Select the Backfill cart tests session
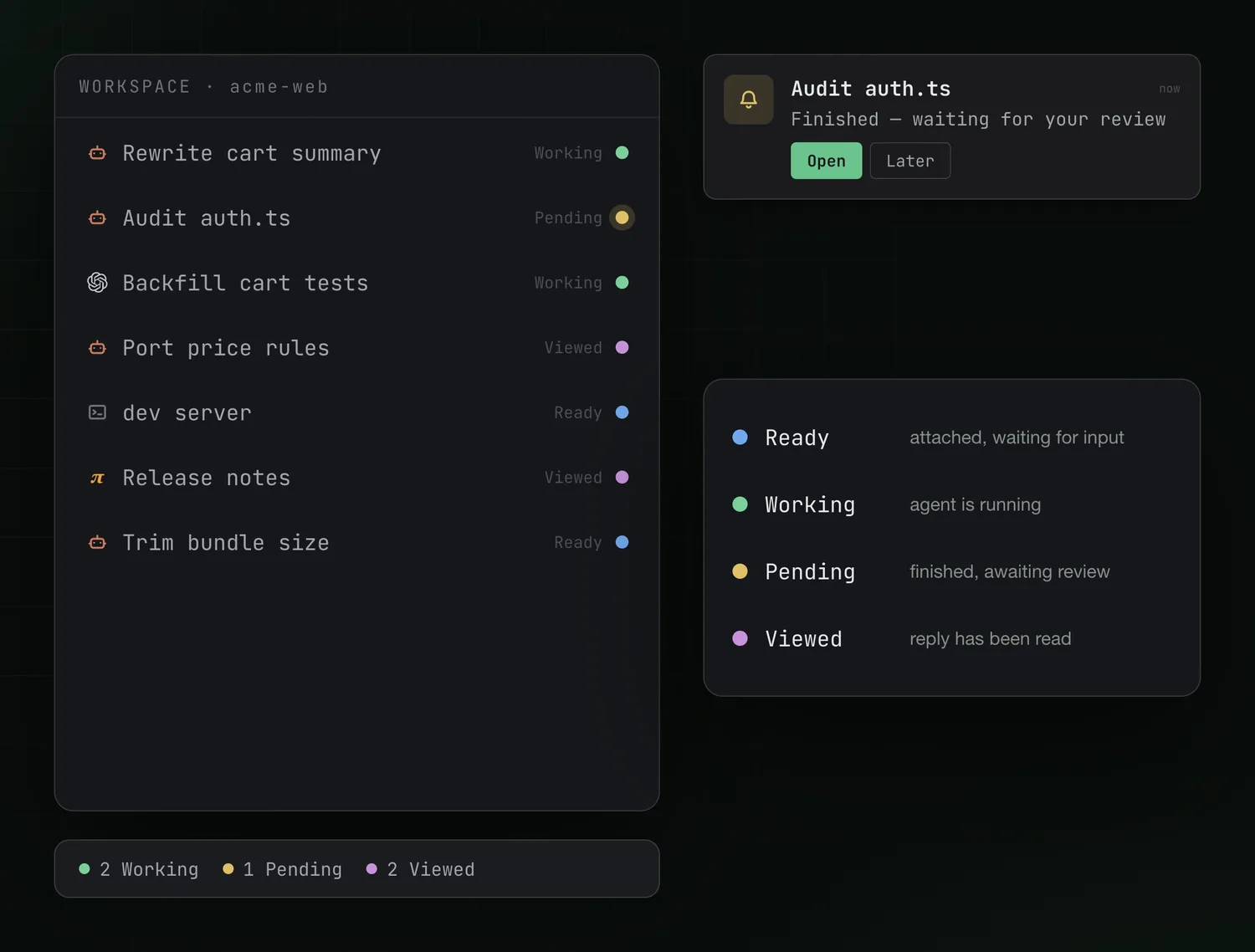 [x=357, y=283]
